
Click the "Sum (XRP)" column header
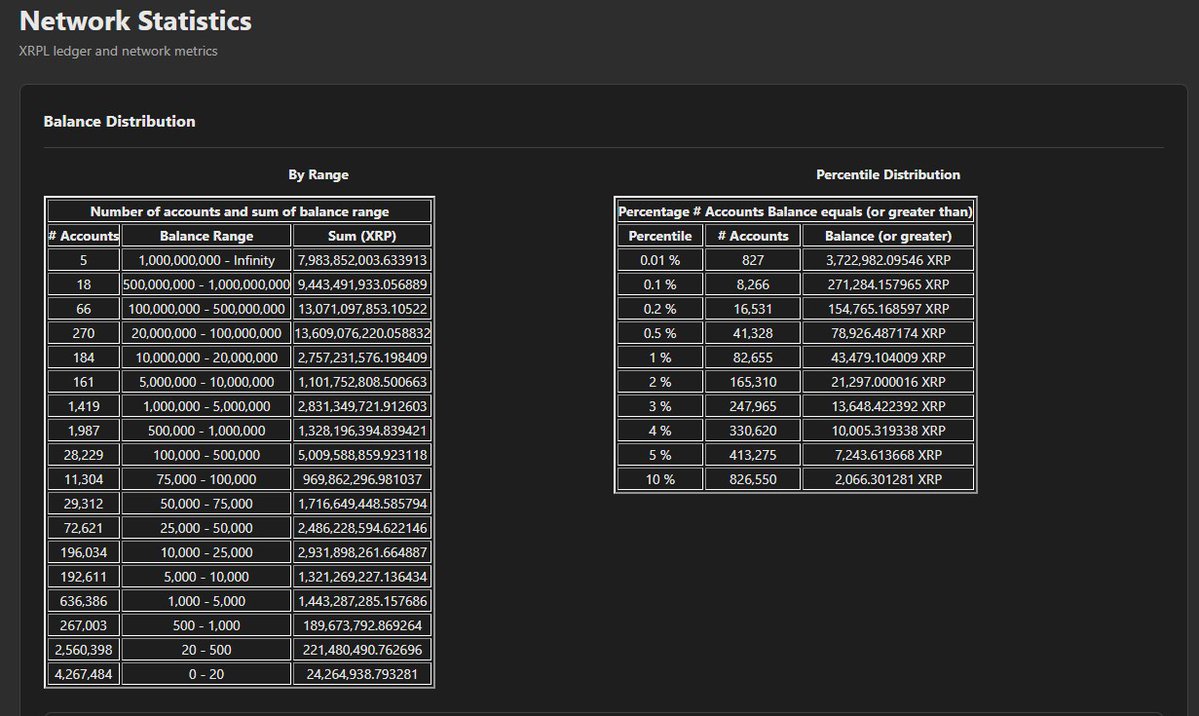pyautogui.click(x=362, y=236)
